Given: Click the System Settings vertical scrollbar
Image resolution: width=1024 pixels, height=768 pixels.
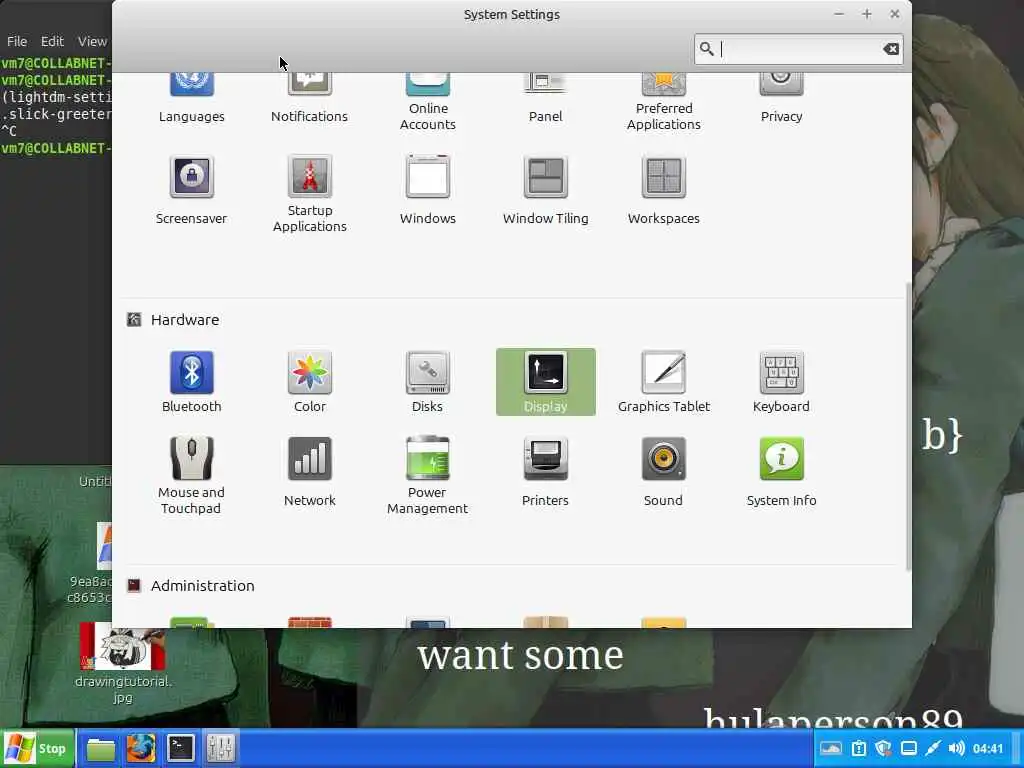Looking at the screenshot, I should [x=908, y=426].
